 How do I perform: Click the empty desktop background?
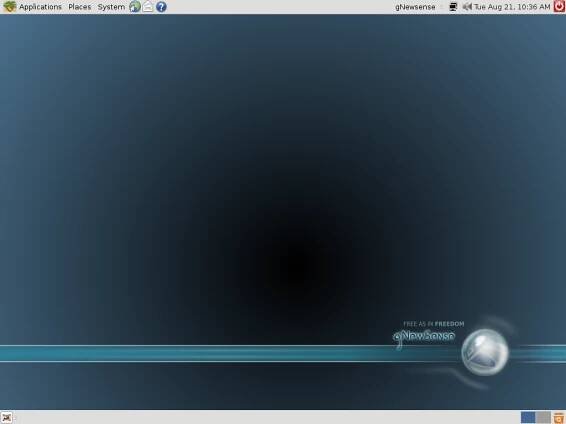(x=217, y=180)
